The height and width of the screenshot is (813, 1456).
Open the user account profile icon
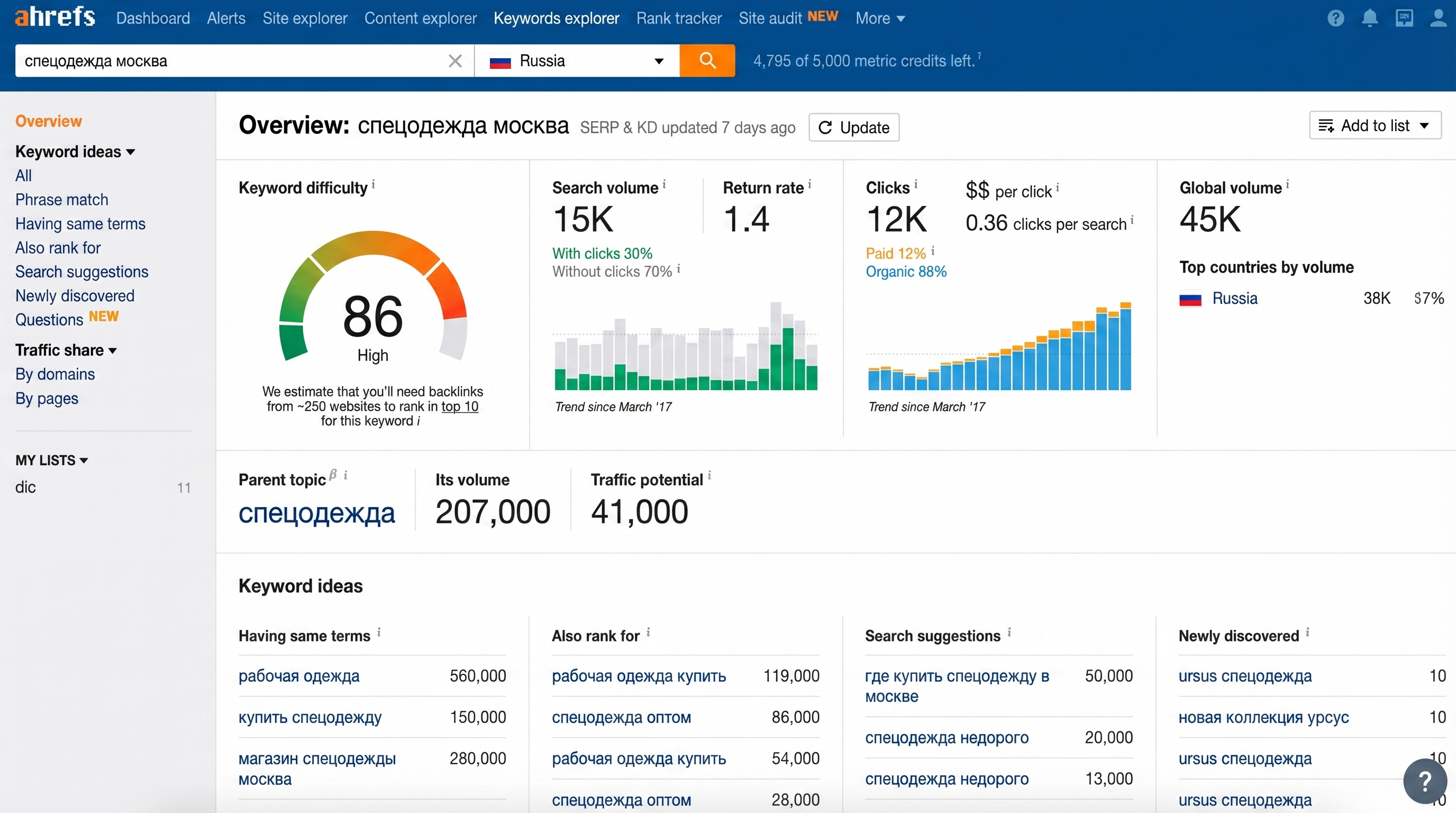tap(1438, 17)
